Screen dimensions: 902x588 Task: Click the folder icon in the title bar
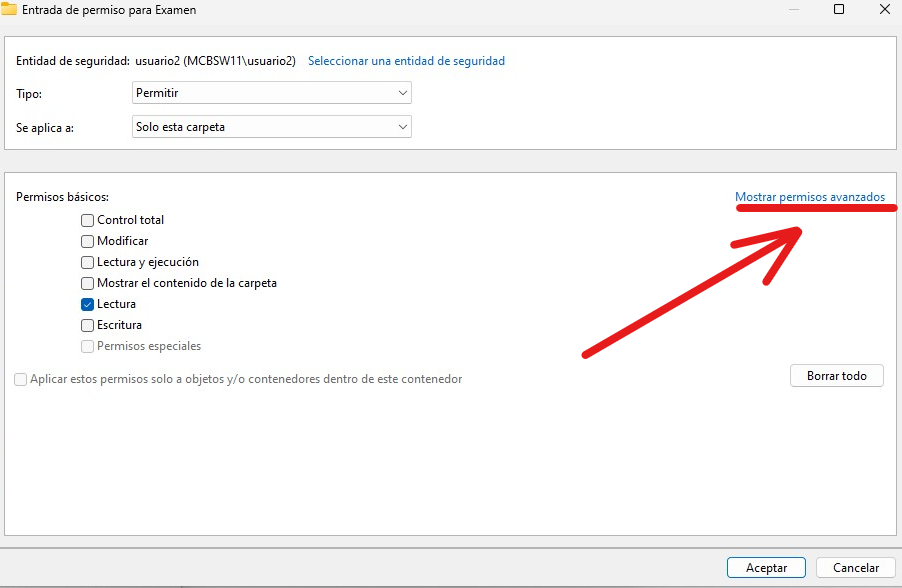8,9
